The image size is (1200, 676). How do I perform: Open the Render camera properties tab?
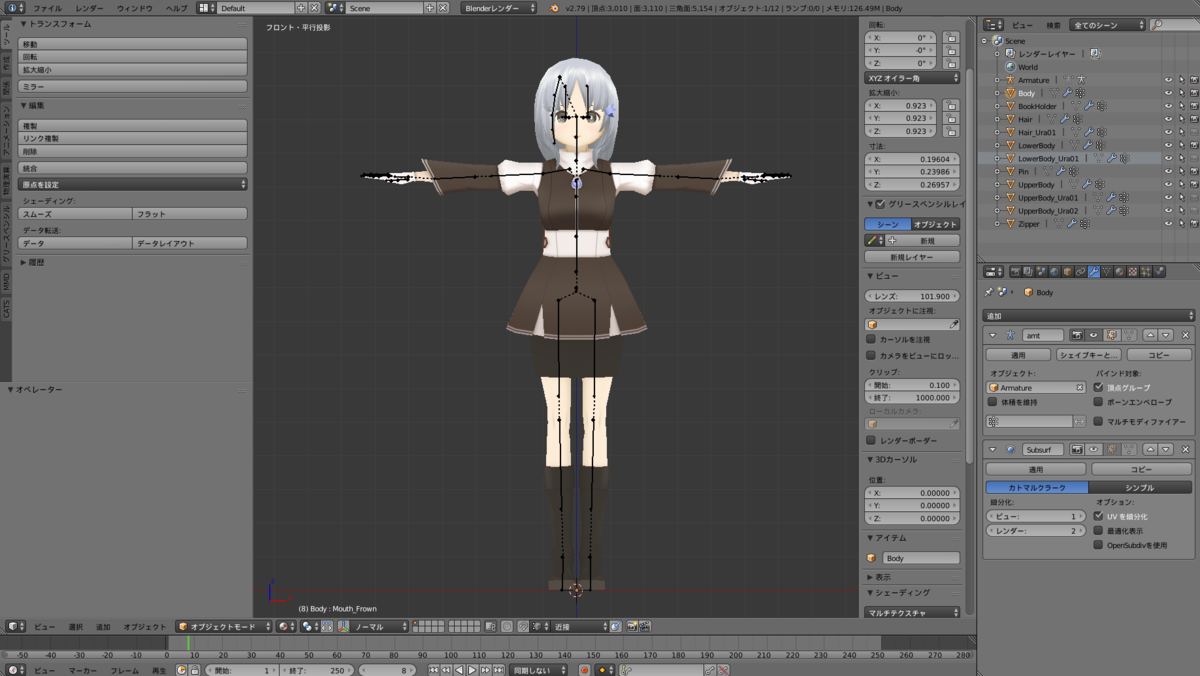point(1015,271)
